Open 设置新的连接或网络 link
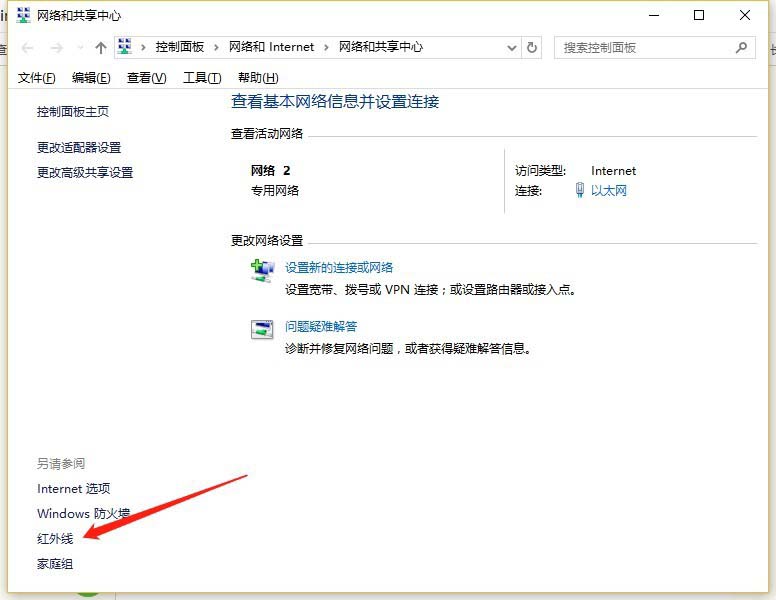The height and width of the screenshot is (600, 776). point(339,268)
